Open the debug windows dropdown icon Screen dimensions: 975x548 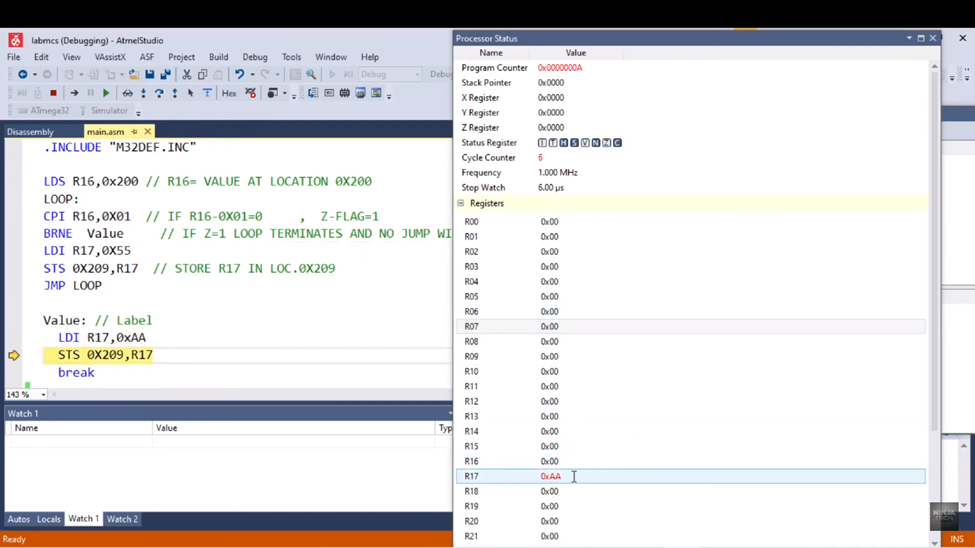[x=272, y=93]
